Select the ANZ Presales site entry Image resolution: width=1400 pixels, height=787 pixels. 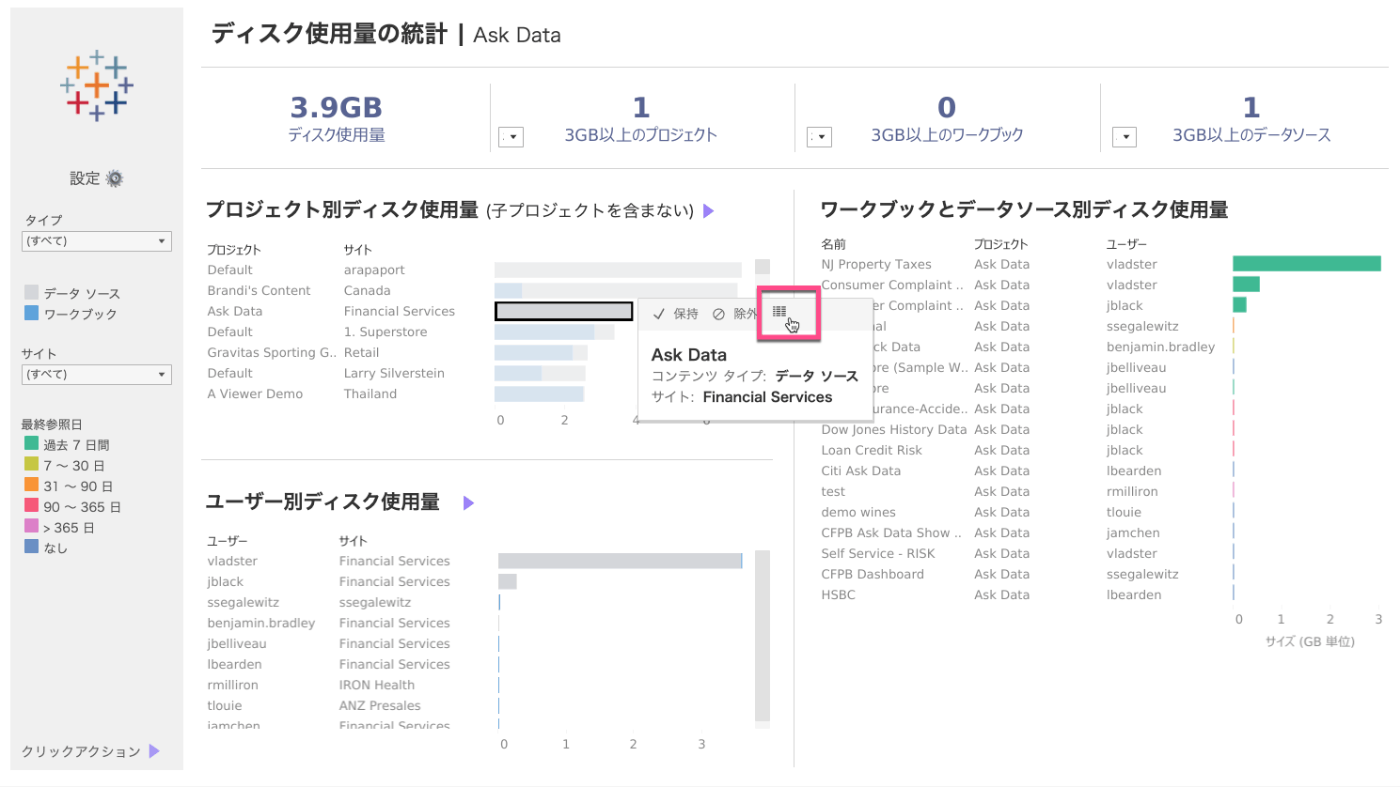point(380,706)
